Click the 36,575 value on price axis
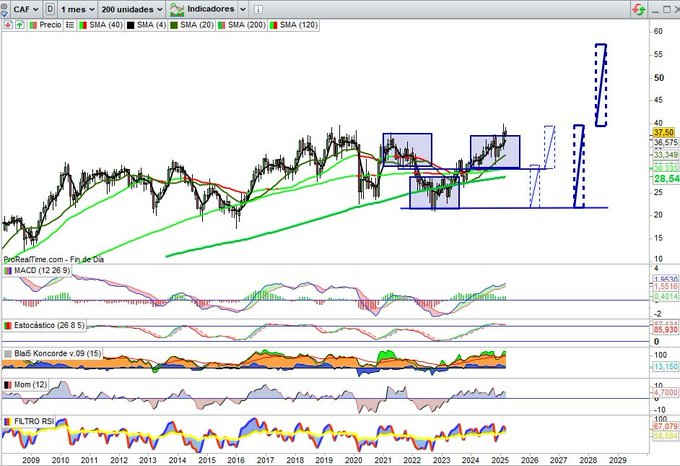Image resolution: width=680 pixels, height=466 pixels. click(666, 142)
